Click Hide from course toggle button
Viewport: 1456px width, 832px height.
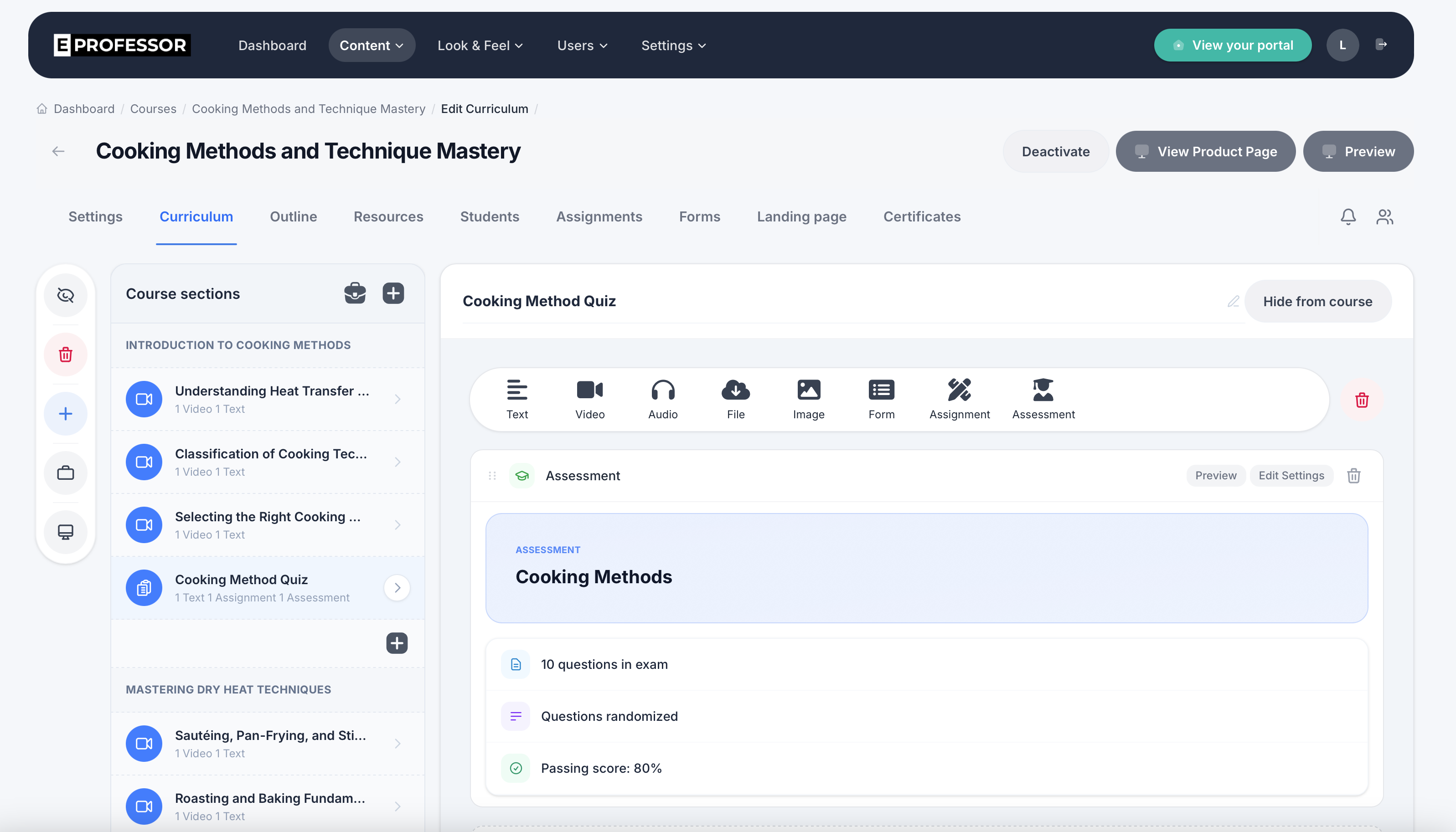point(1317,301)
